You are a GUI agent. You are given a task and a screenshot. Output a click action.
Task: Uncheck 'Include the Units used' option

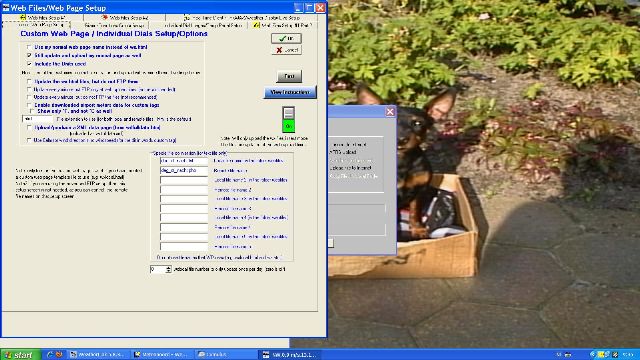[29, 64]
